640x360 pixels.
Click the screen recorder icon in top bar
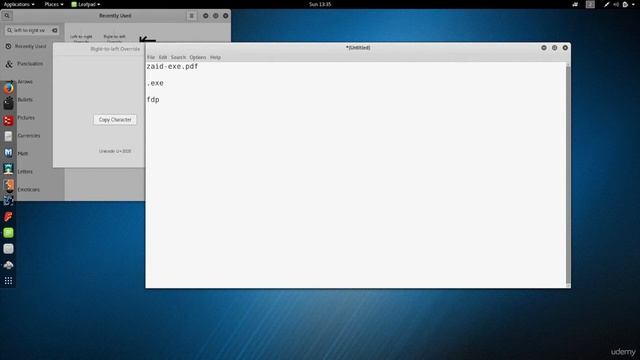tap(575, 4)
